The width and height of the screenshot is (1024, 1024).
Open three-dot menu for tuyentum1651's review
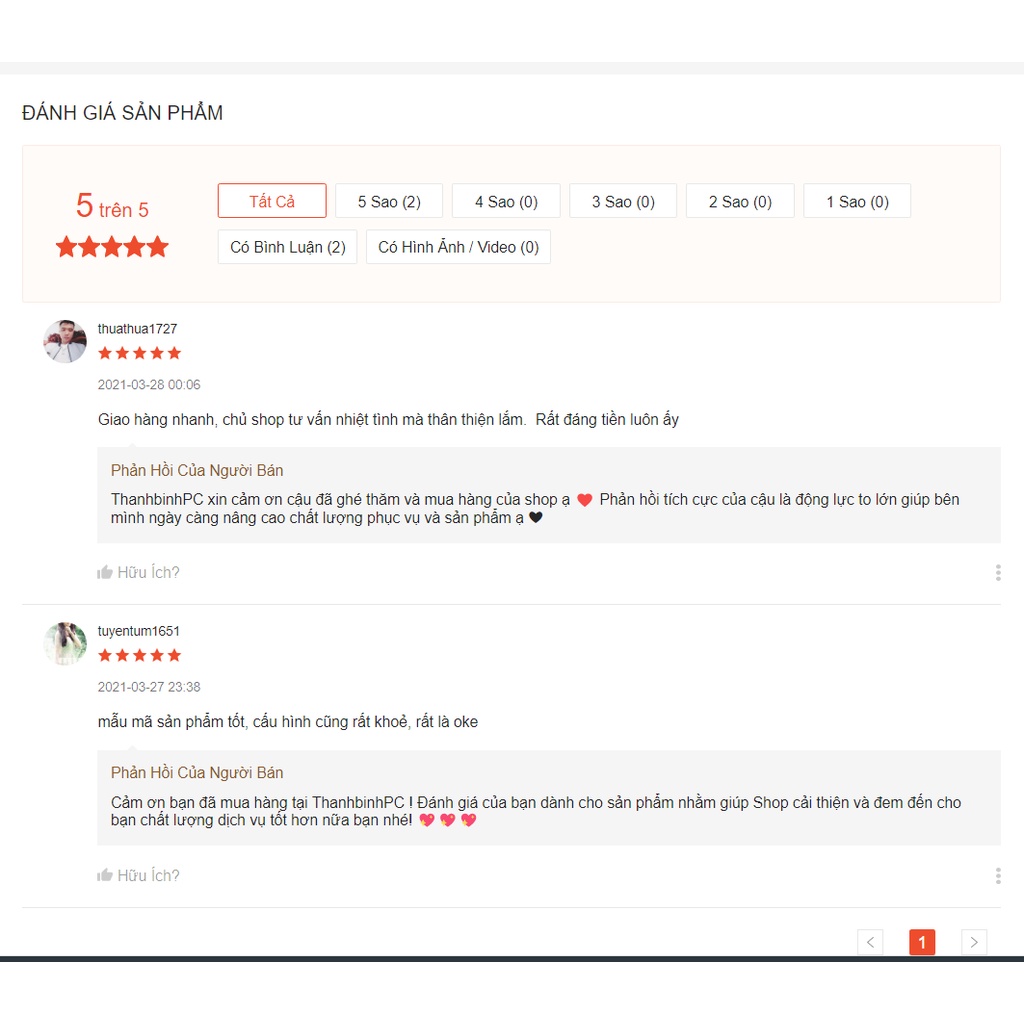pos(998,876)
